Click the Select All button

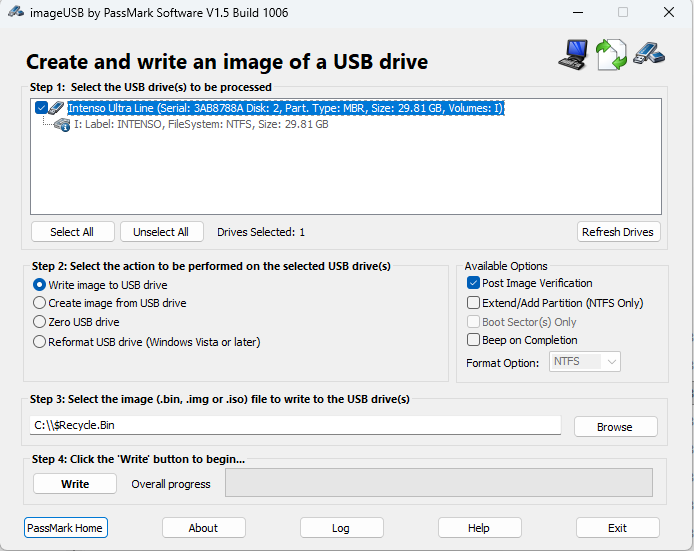coord(73,232)
